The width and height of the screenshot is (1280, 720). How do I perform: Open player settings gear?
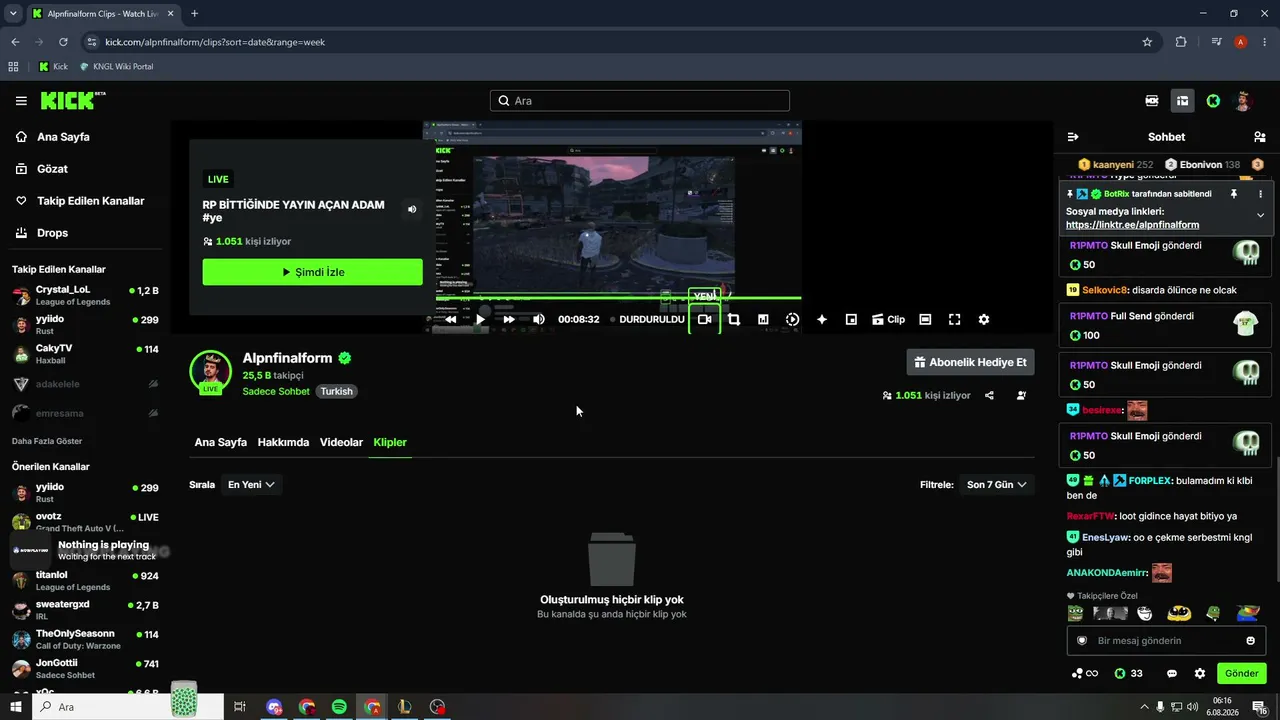pyautogui.click(x=984, y=319)
